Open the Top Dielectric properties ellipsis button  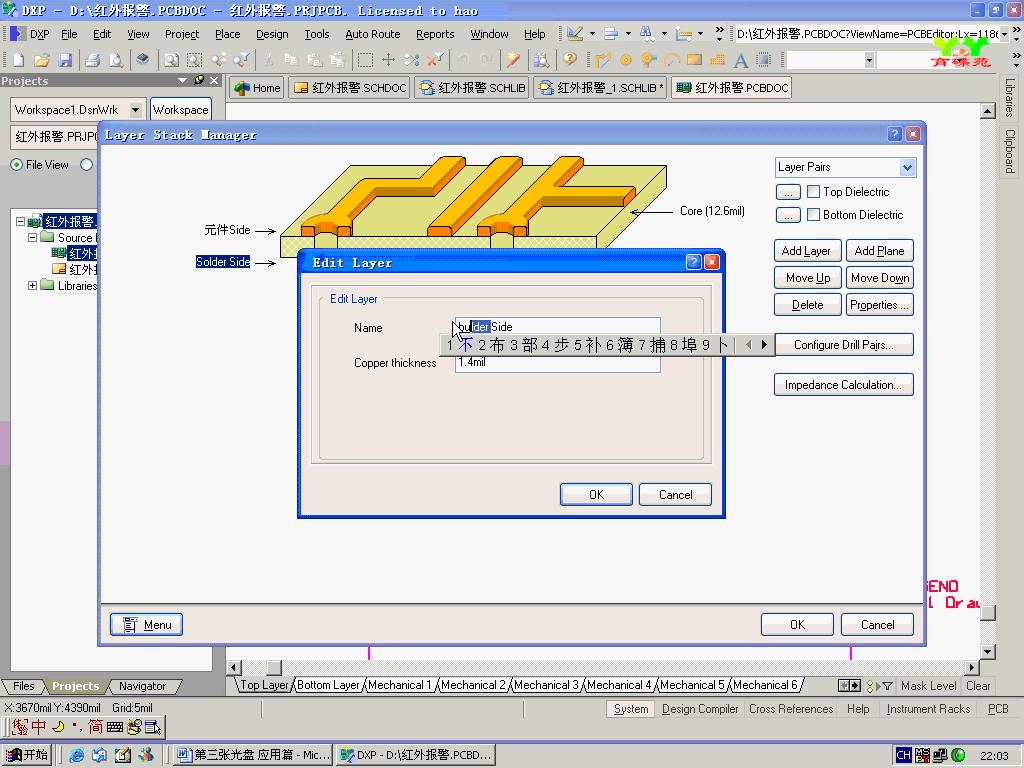tap(788, 192)
